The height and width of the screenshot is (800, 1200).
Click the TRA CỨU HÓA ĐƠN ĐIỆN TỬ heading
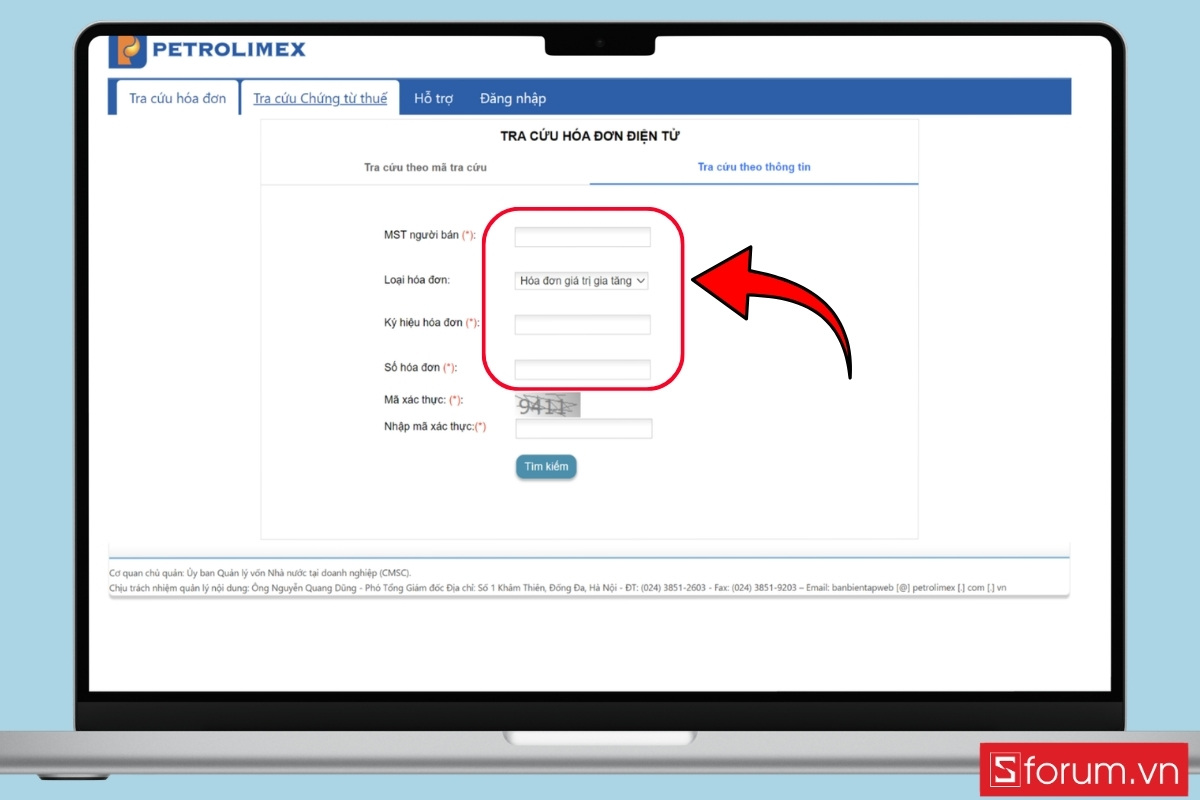tap(589, 135)
